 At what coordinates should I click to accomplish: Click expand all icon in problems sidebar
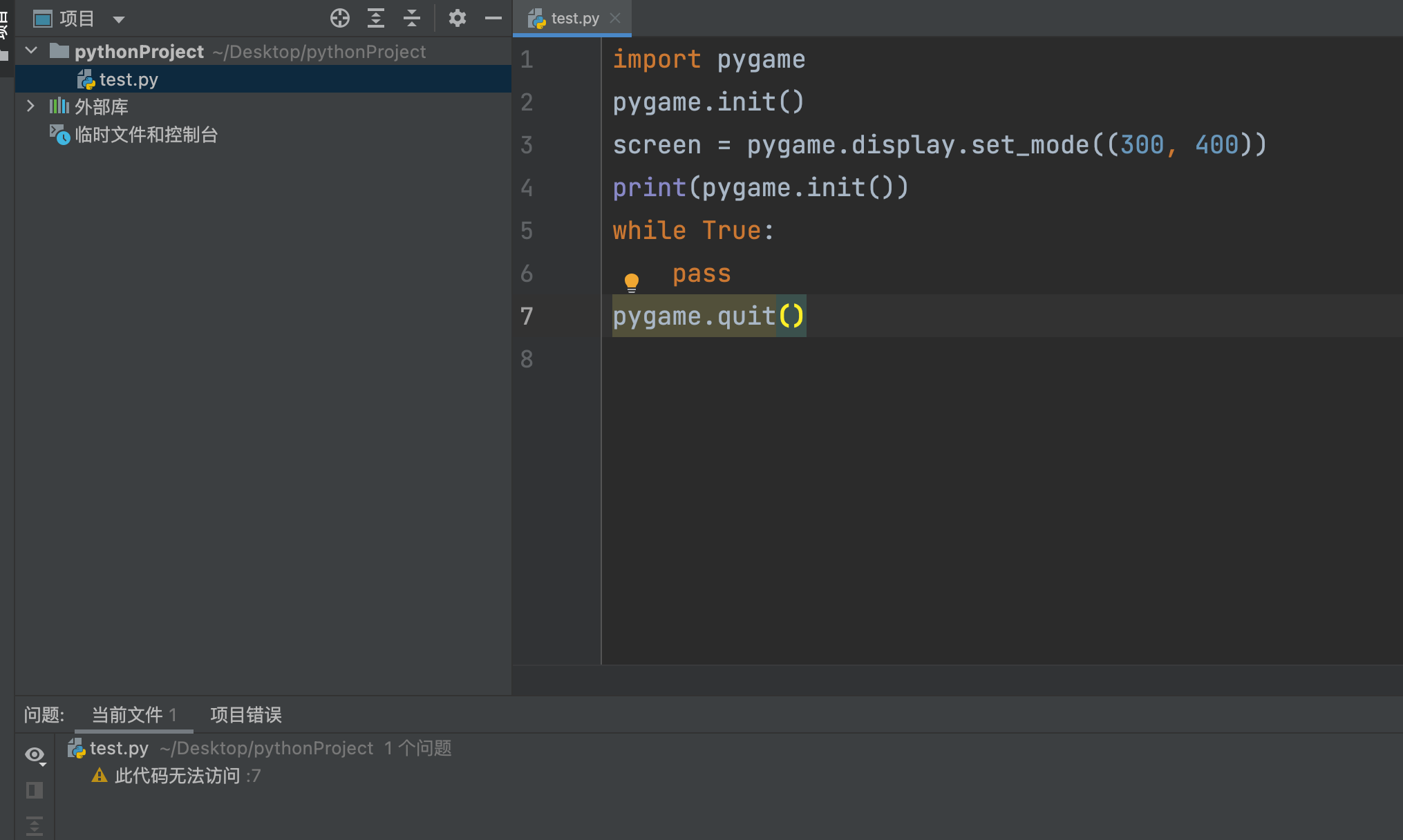35,825
